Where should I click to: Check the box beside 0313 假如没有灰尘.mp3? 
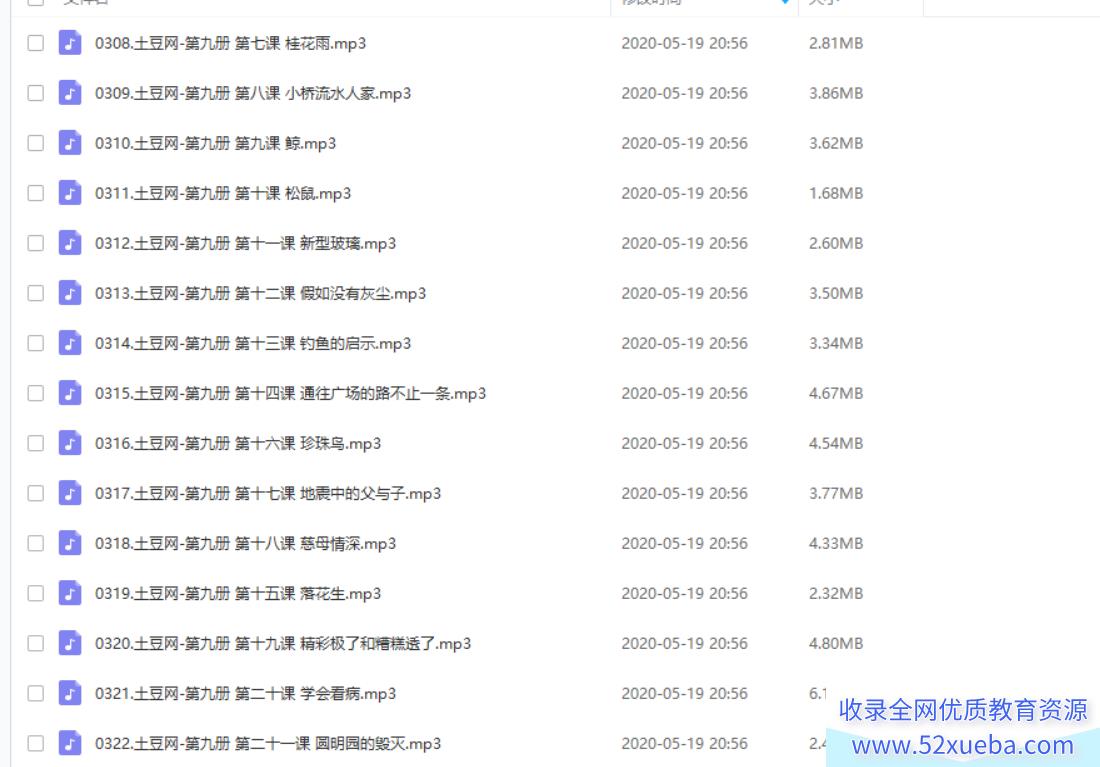tap(36, 293)
